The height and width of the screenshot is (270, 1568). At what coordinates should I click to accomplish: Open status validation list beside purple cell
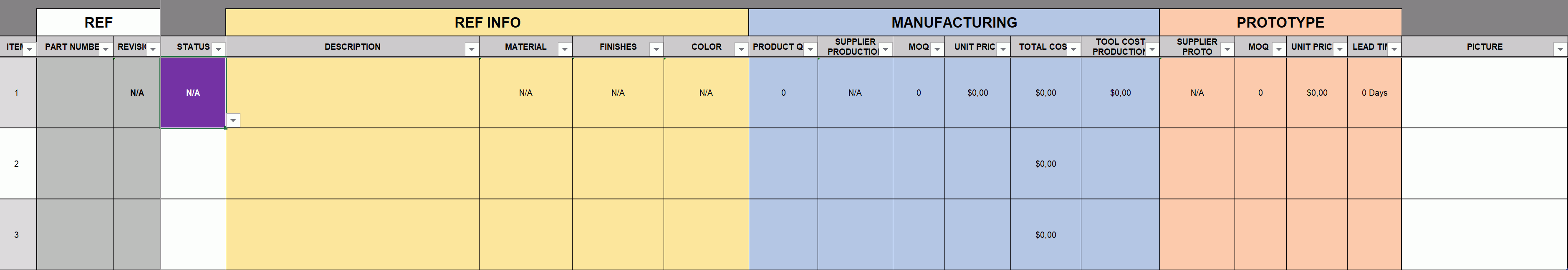point(233,120)
